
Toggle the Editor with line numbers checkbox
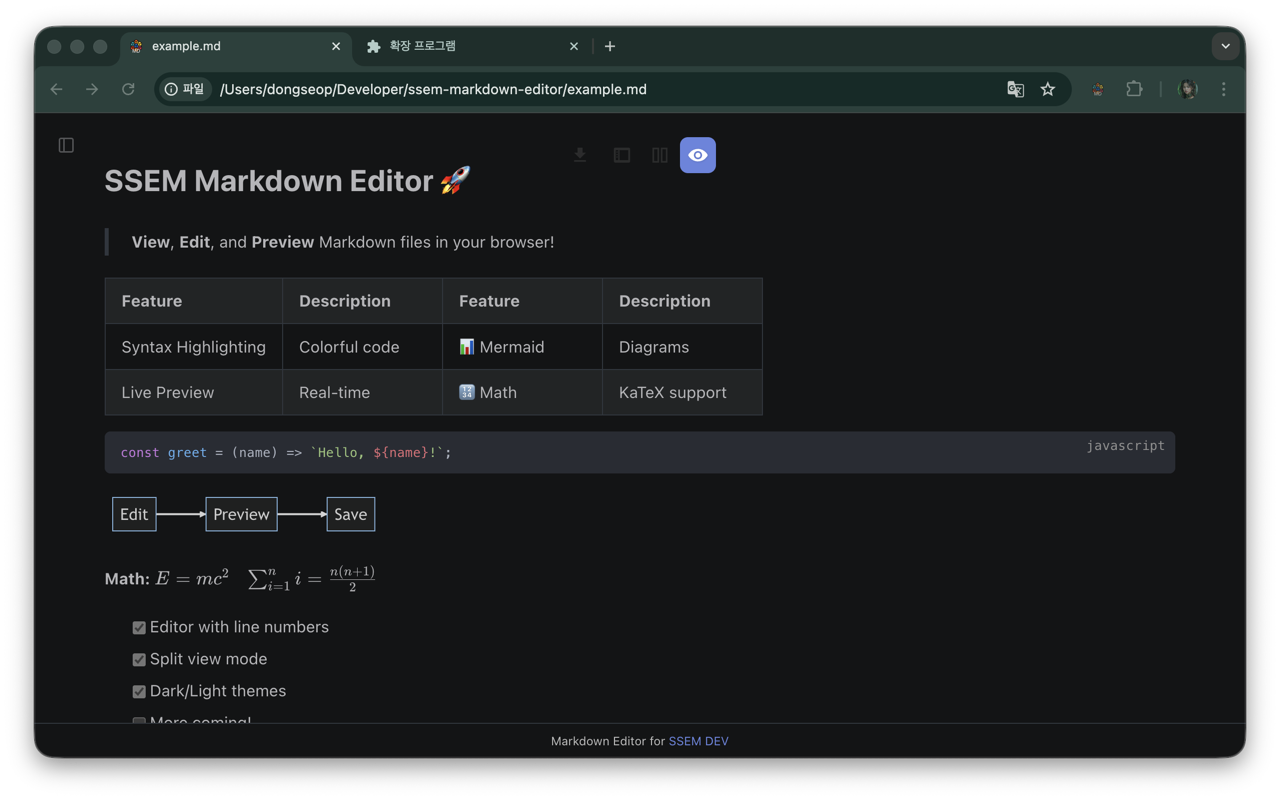[139, 628]
